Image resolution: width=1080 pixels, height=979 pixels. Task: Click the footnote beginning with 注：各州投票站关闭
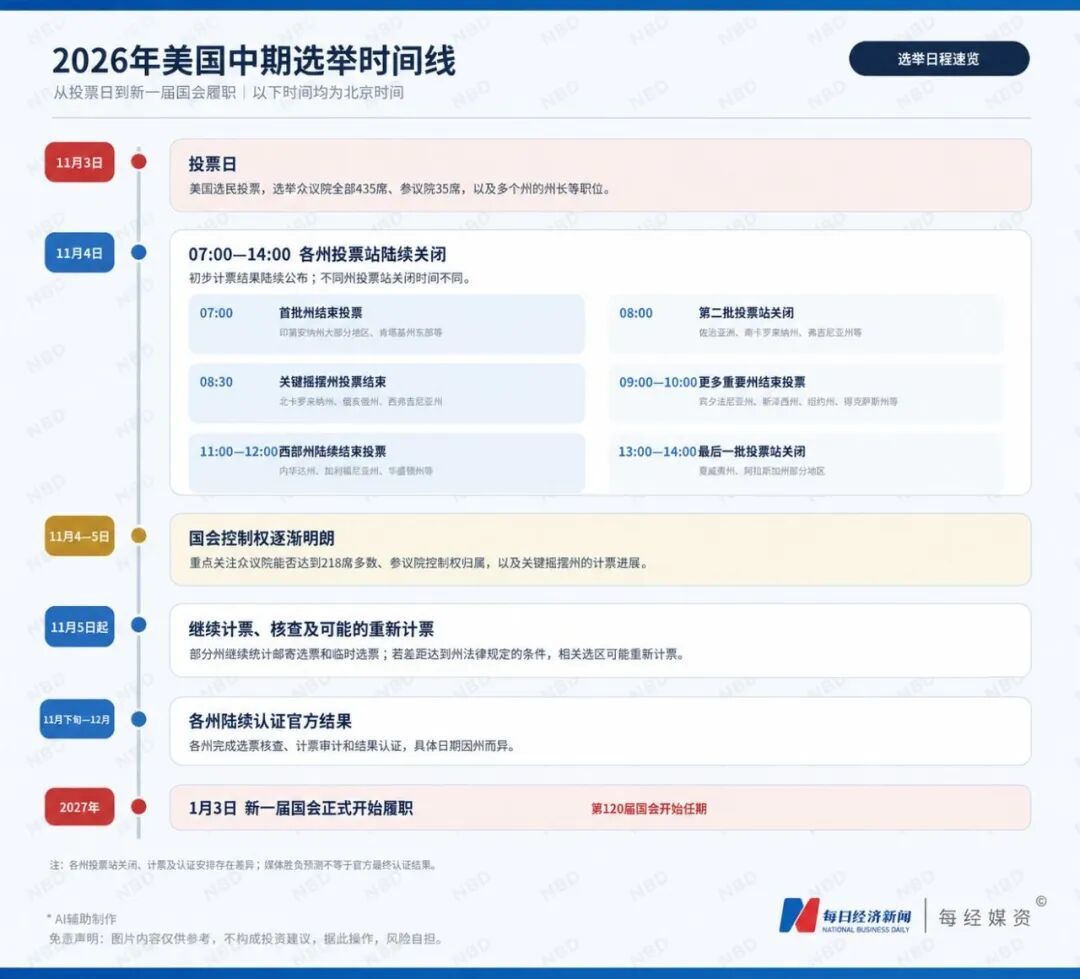tap(243, 865)
